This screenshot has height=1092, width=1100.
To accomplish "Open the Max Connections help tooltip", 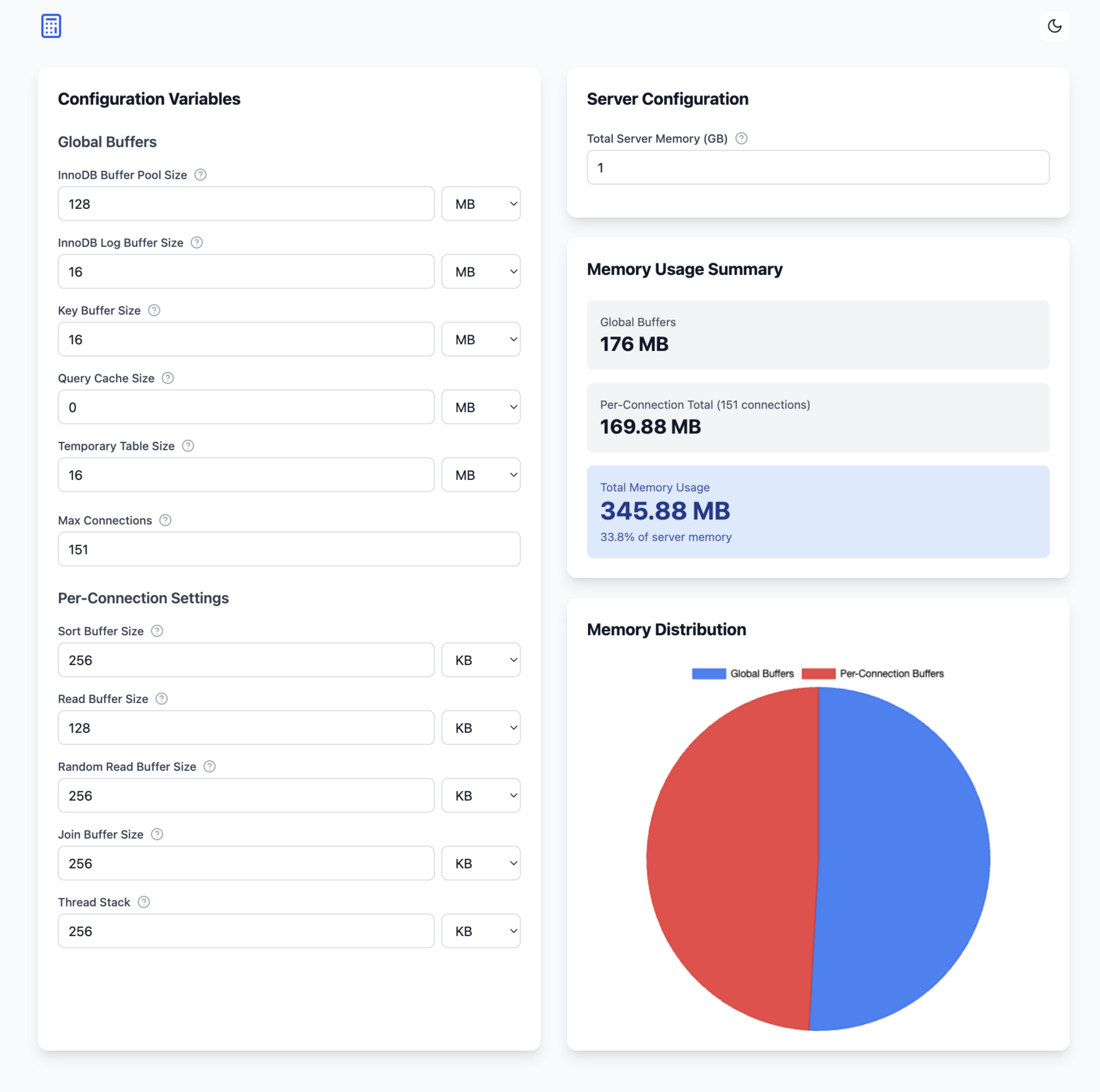I will [164, 520].
